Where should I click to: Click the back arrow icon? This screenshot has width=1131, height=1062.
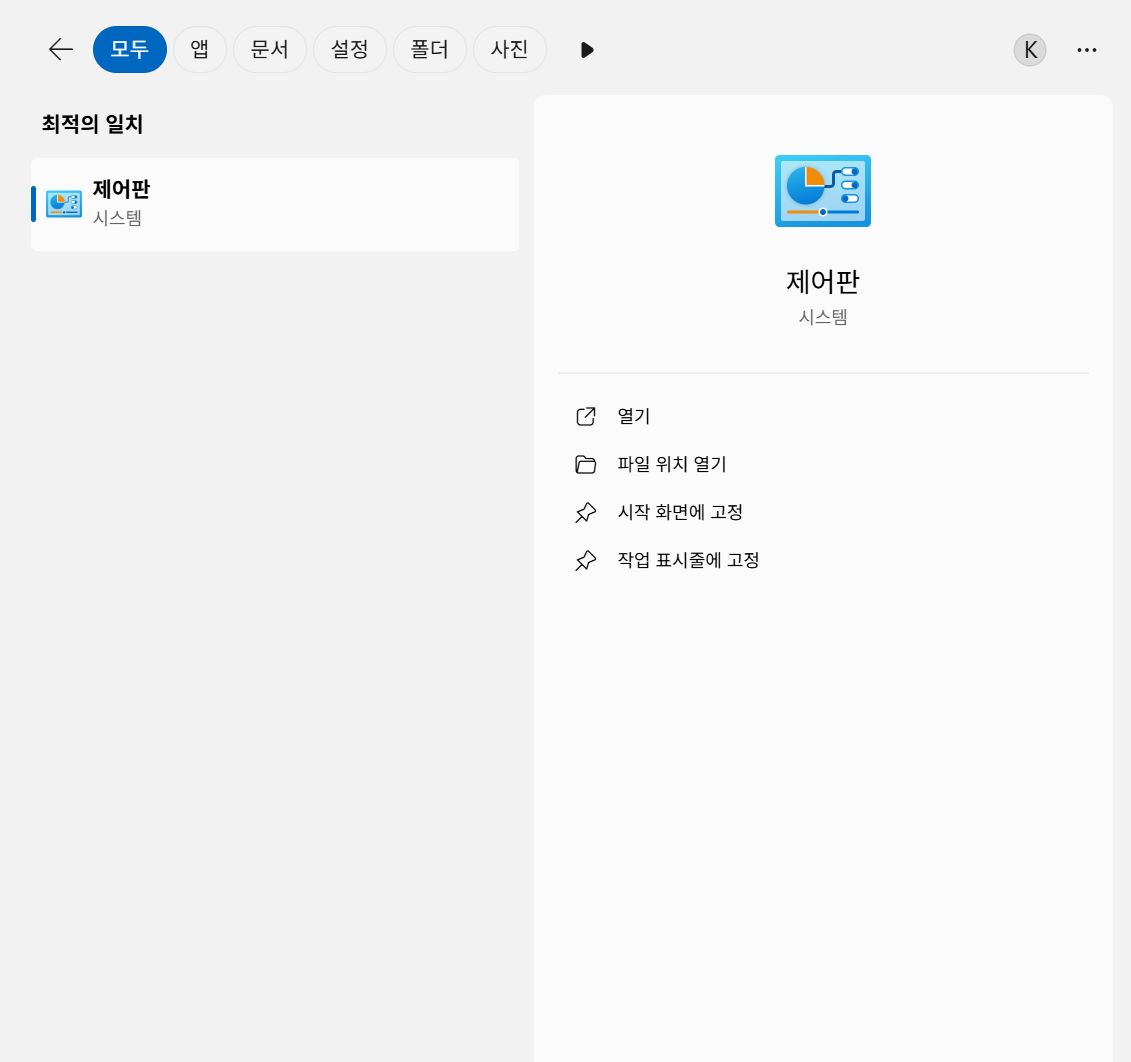tap(59, 49)
